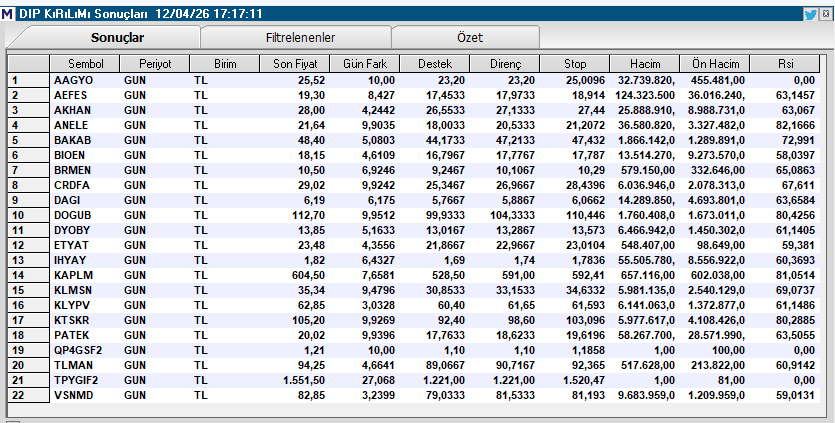
Task: Click row number 14 header cell
Action: 28,275
